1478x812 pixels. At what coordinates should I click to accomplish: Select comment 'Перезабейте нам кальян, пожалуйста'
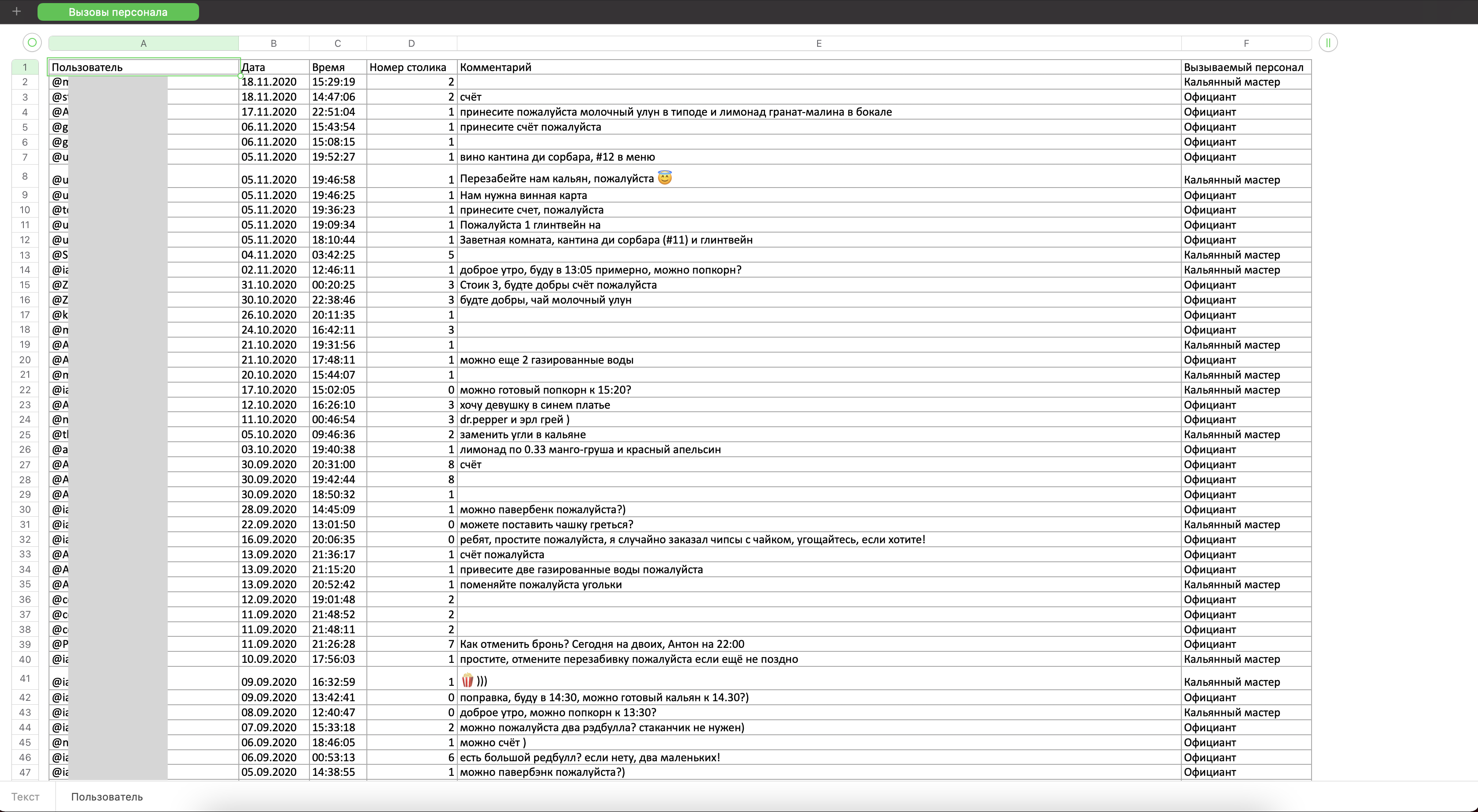[819, 176]
